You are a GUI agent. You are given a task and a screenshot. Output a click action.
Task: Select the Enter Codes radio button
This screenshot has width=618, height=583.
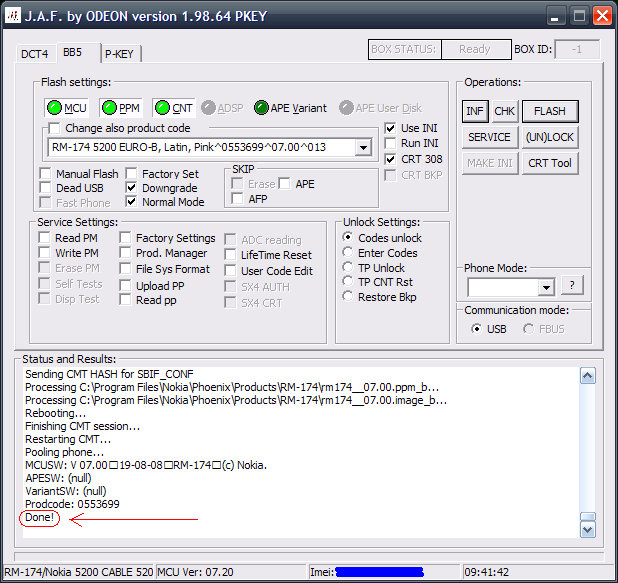[x=348, y=252]
